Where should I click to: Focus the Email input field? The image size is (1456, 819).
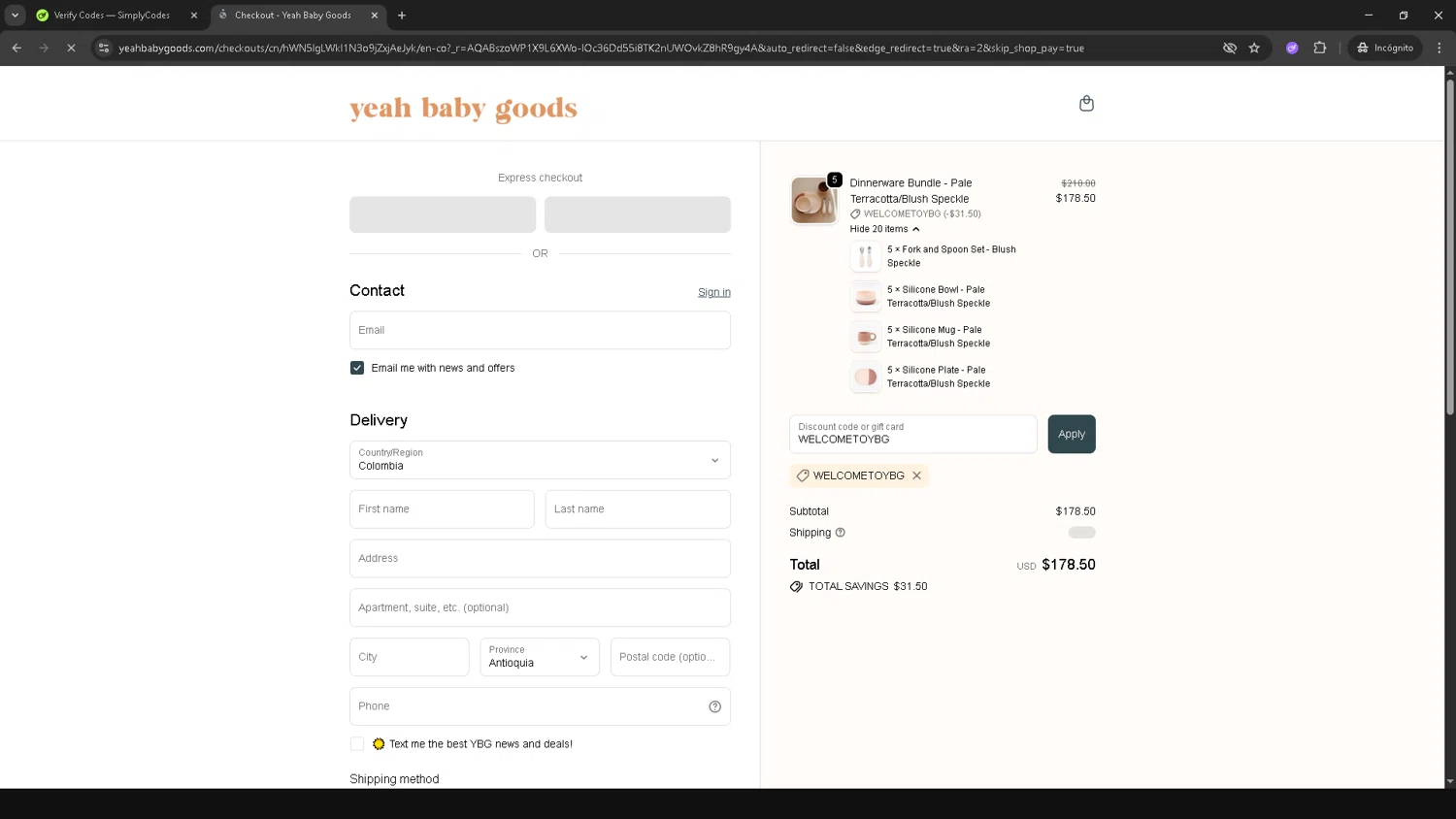[540, 330]
